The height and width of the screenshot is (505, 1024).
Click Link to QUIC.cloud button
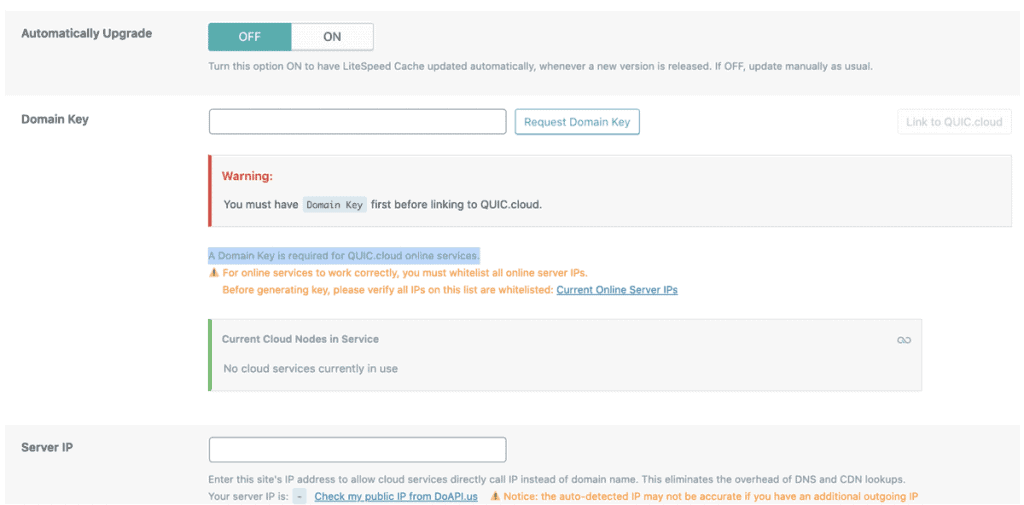coord(954,122)
